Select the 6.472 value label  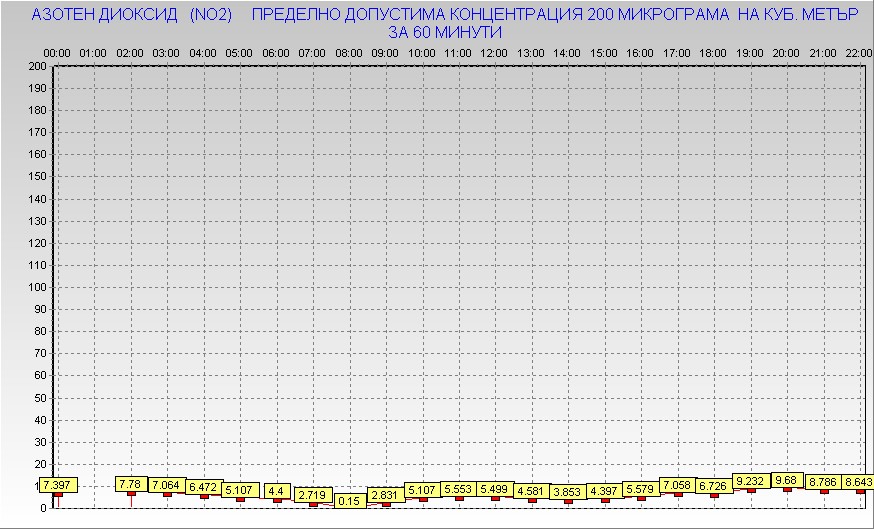203,487
